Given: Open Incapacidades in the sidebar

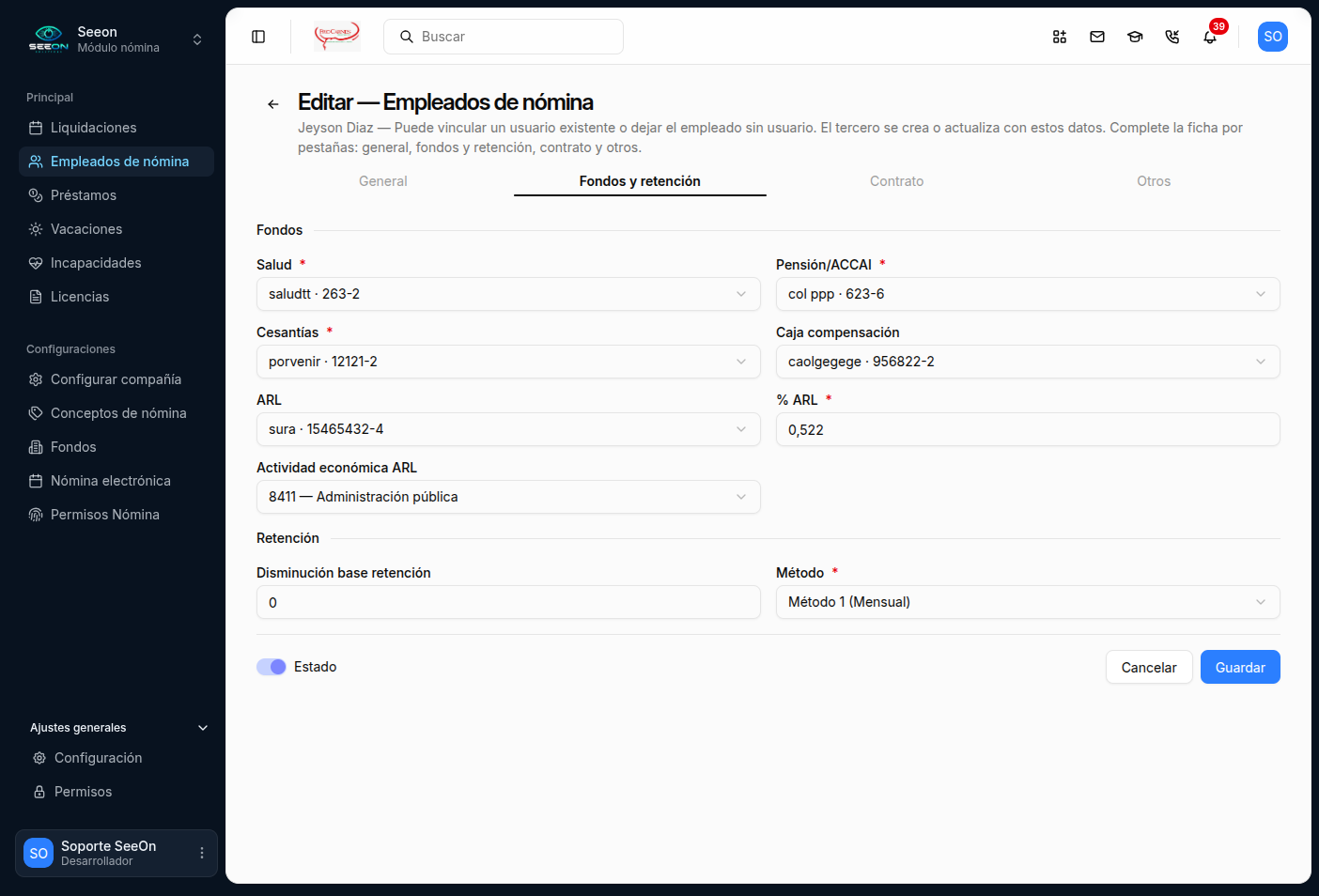Looking at the screenshot, I should pos(116,263).
